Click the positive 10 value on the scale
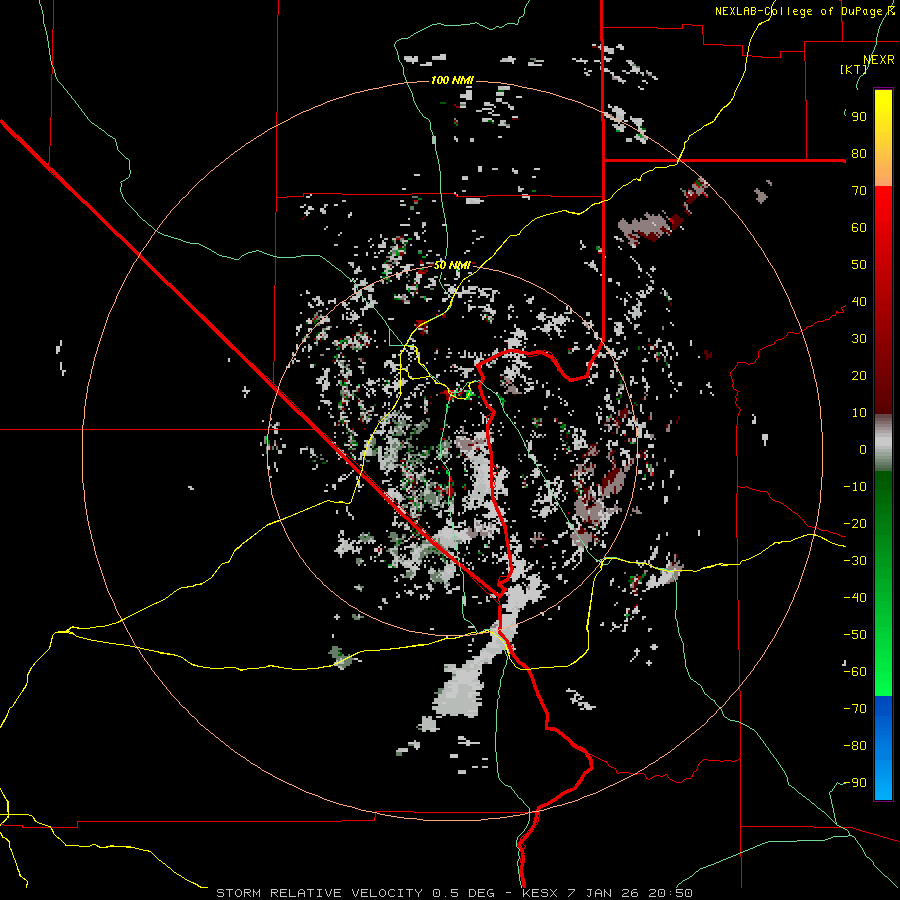The image size is (900, 900). tap(859, 413)
